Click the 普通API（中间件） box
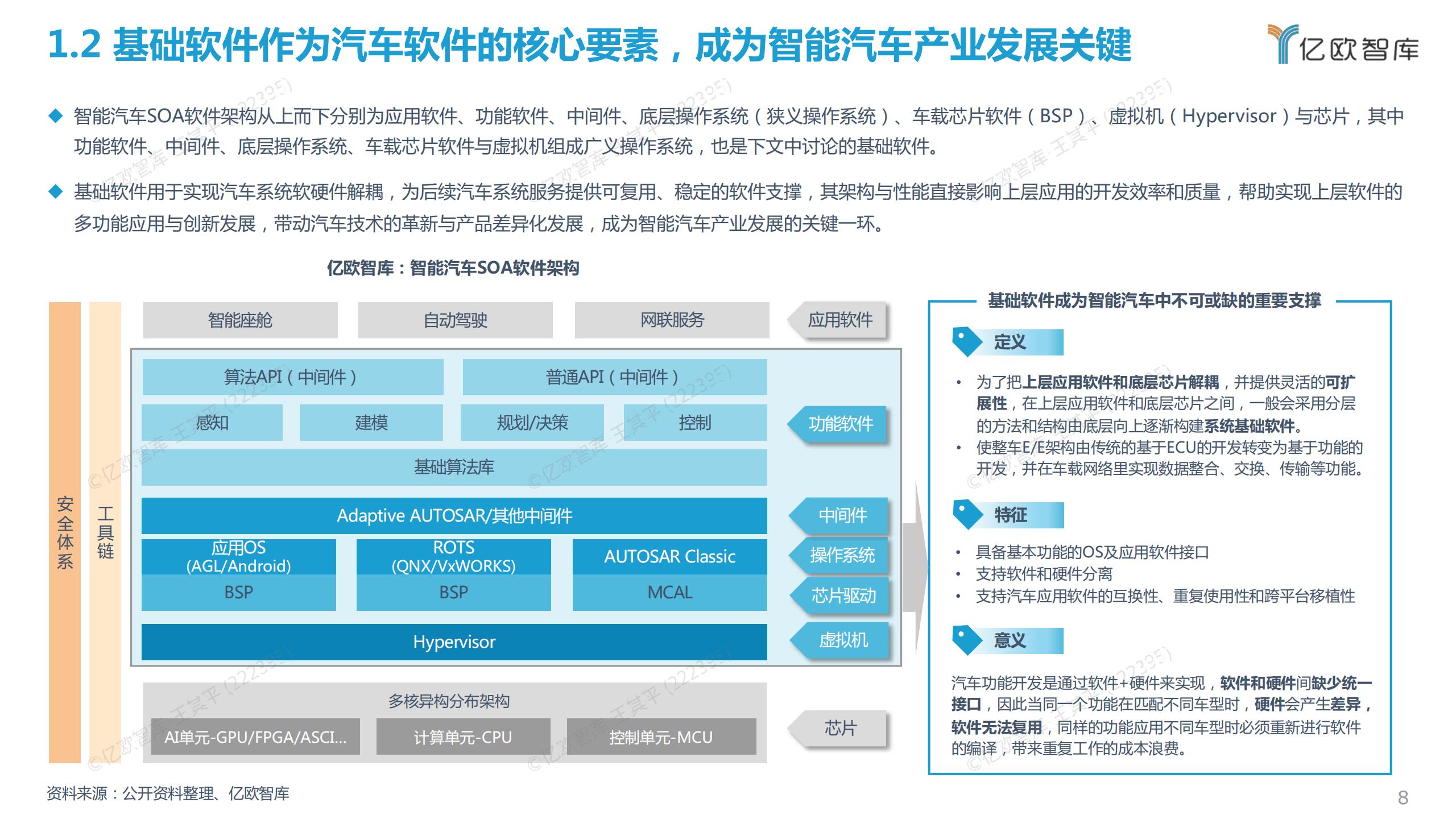Screen dimensions: 1456x819 pyautogui.click(x=615, y=377)
